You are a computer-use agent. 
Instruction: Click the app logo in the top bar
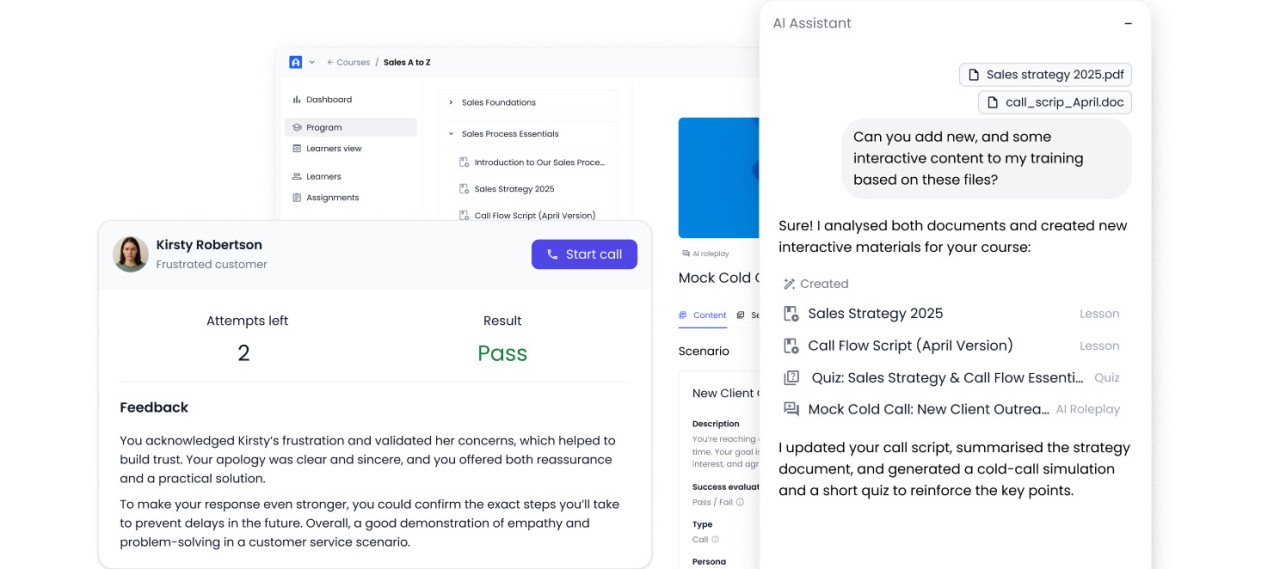click(295, 62)
